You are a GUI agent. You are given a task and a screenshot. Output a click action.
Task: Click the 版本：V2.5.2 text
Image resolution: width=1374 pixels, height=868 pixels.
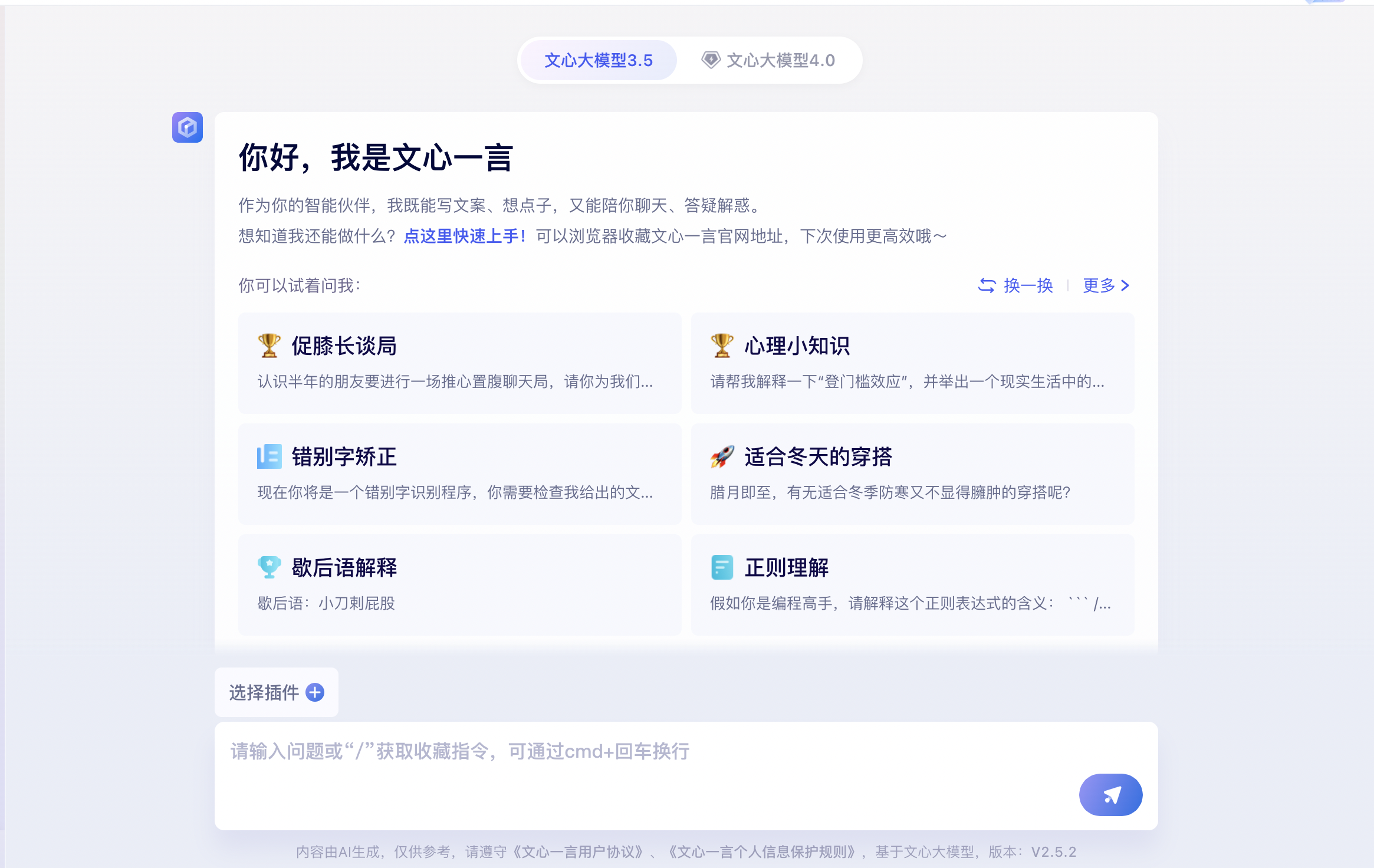point(1032,852)
